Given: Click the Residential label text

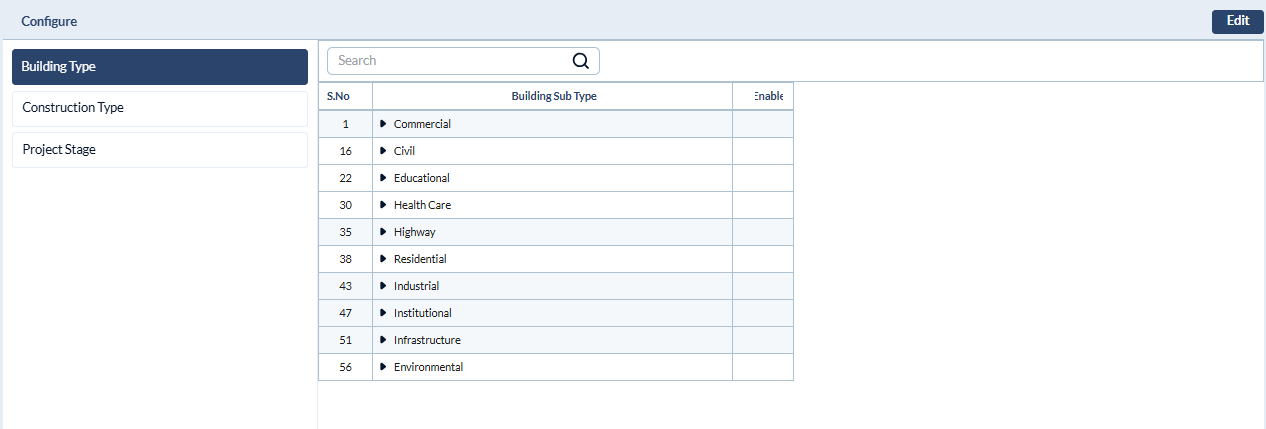Looking at the screenshot, I should [x=420, y=259].
